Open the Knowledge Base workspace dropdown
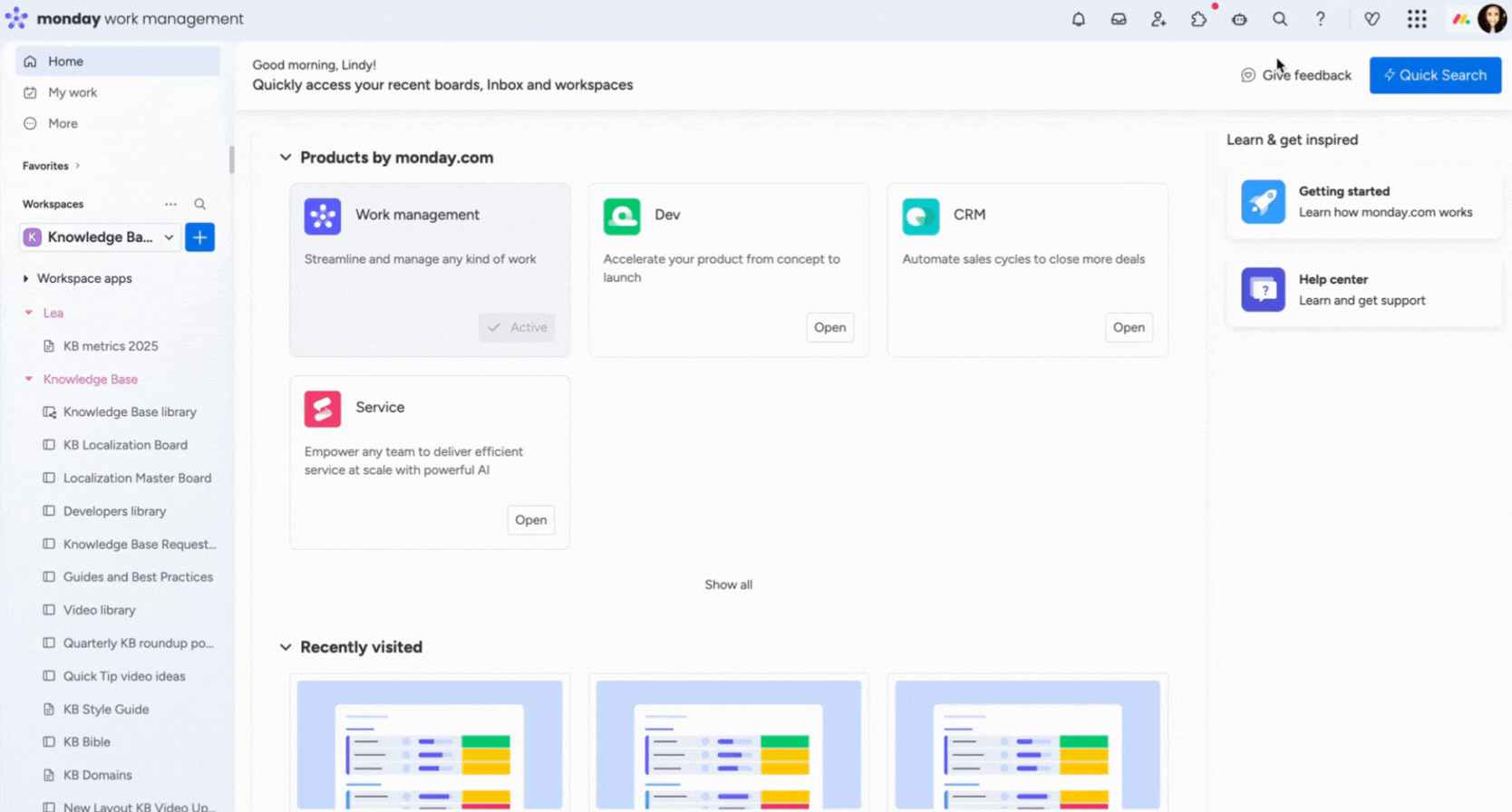1512x812 pixels. (99, 237)
